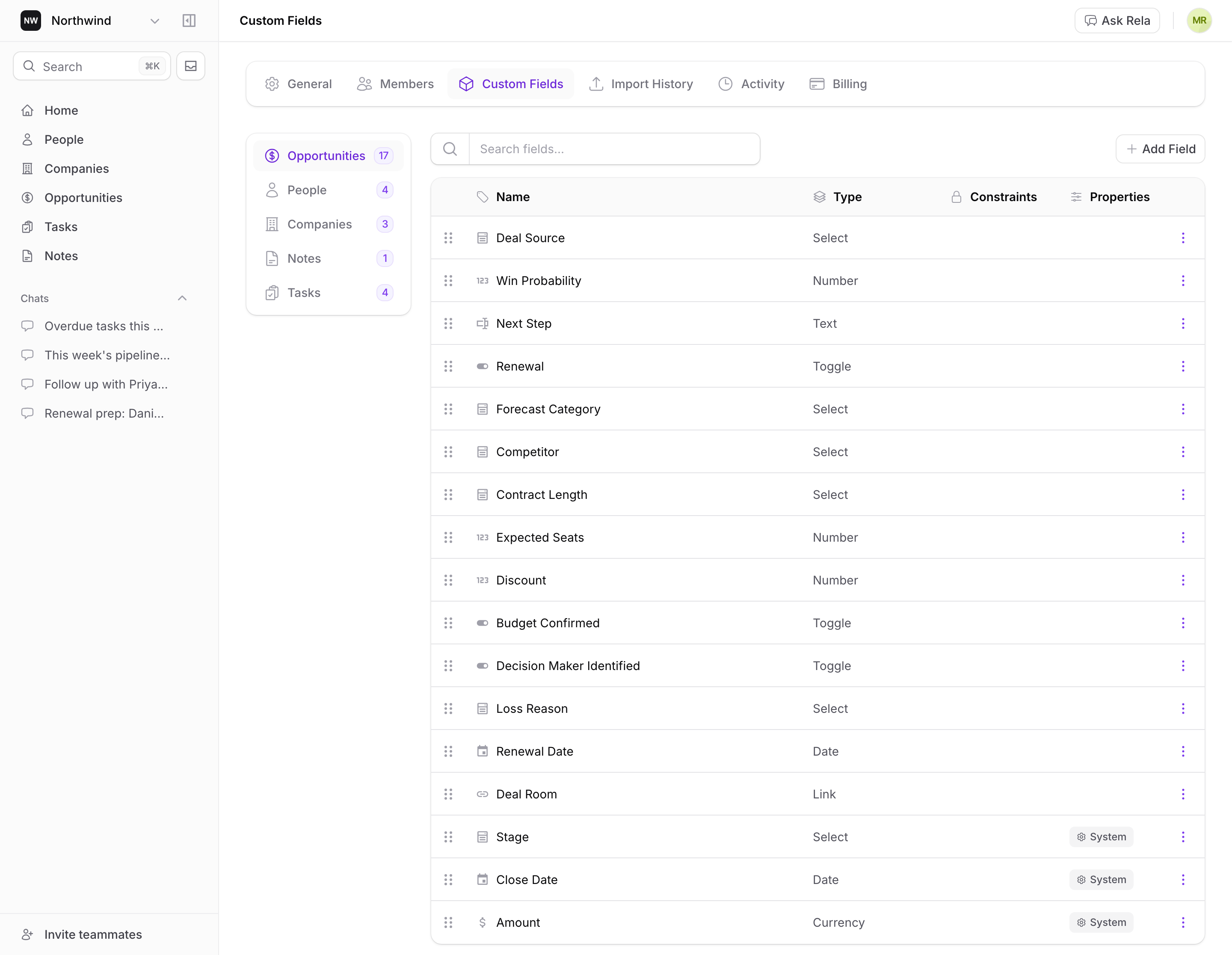This screenshot has width=1232, height=955.
Task: Select People in the field categories
Action: coord(328,190)
